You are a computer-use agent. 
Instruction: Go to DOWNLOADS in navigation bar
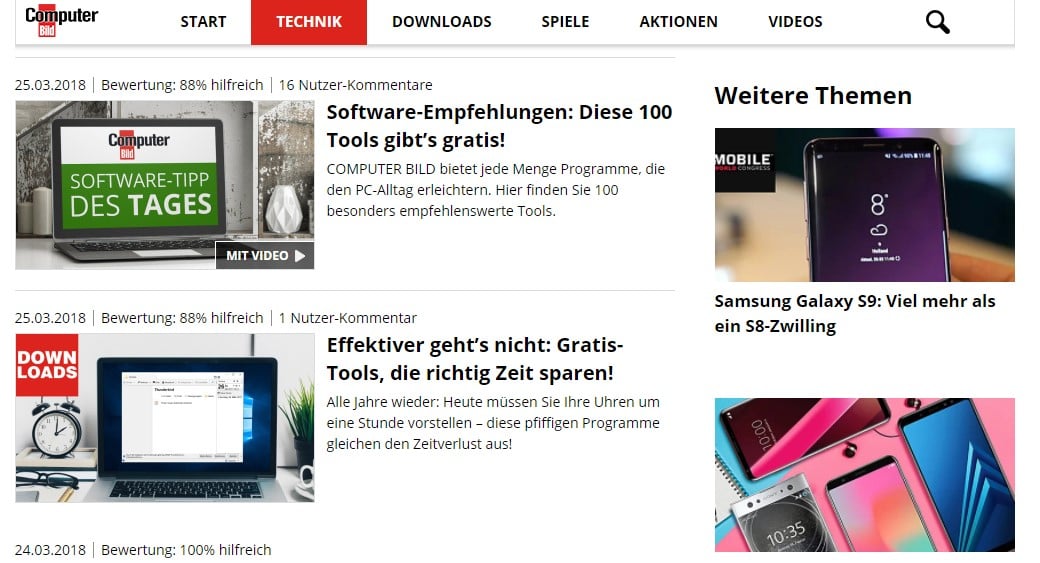coord(442,22)
